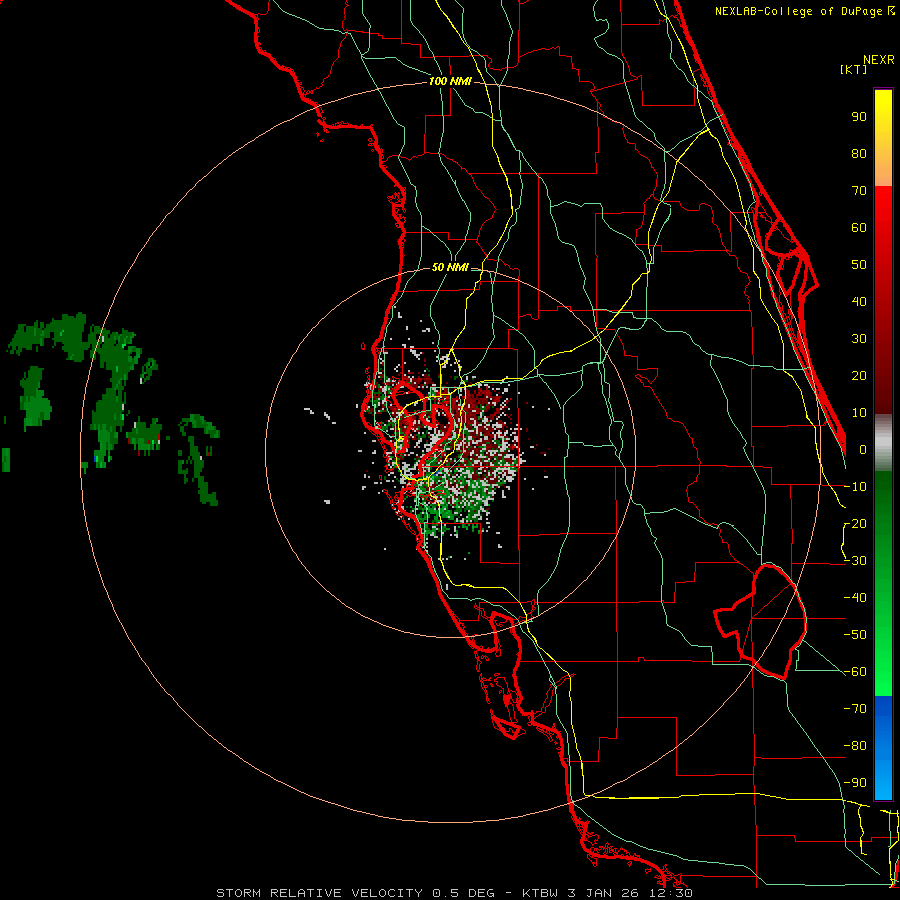Select the -10 value on velocity scale

(855, 487)
